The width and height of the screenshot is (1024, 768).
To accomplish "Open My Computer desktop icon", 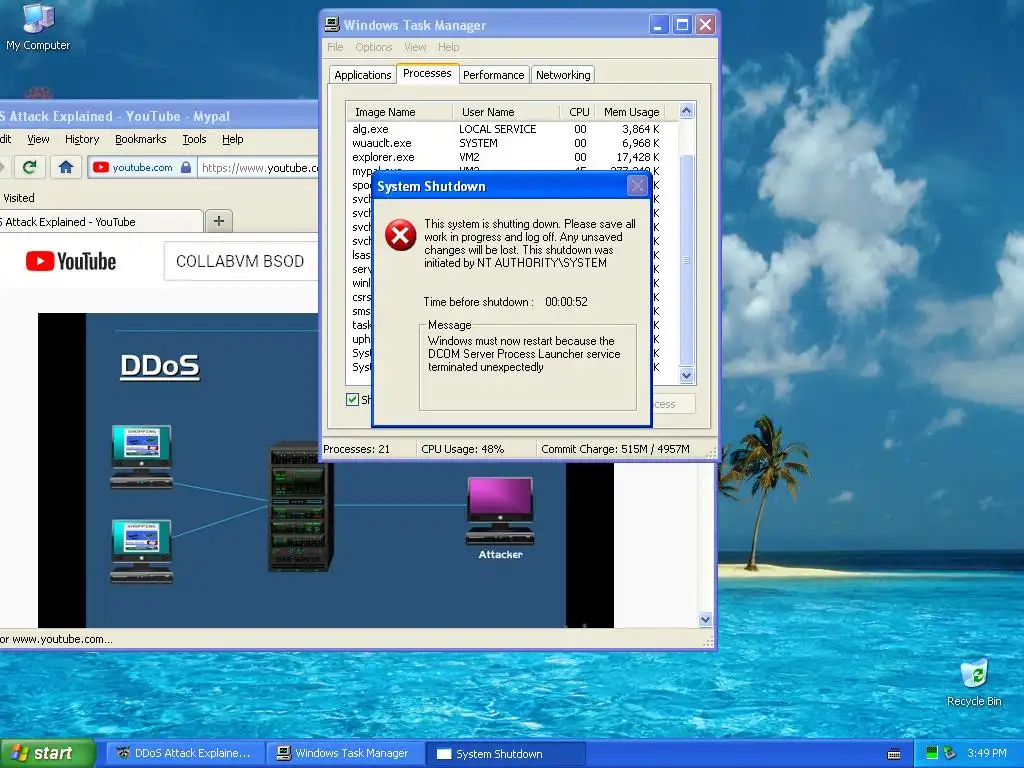I will [x=38, y=26].
